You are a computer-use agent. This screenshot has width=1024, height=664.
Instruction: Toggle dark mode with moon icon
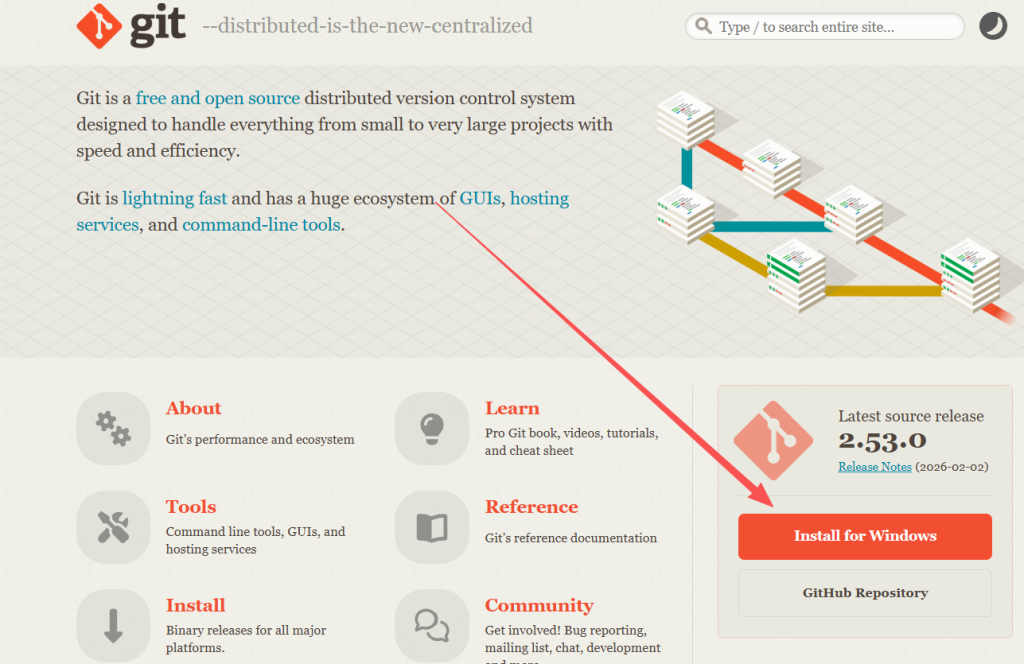coord(992,26)
